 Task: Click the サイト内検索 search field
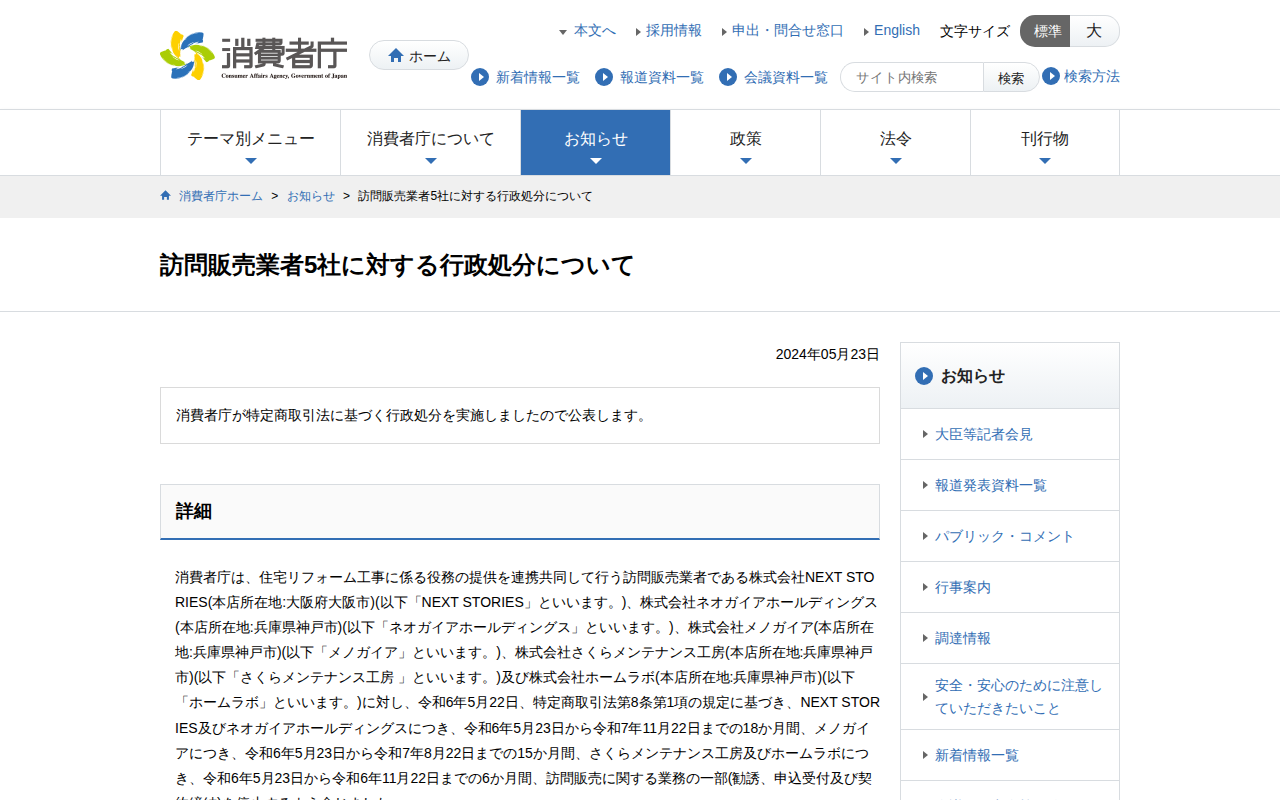(912, 77)
